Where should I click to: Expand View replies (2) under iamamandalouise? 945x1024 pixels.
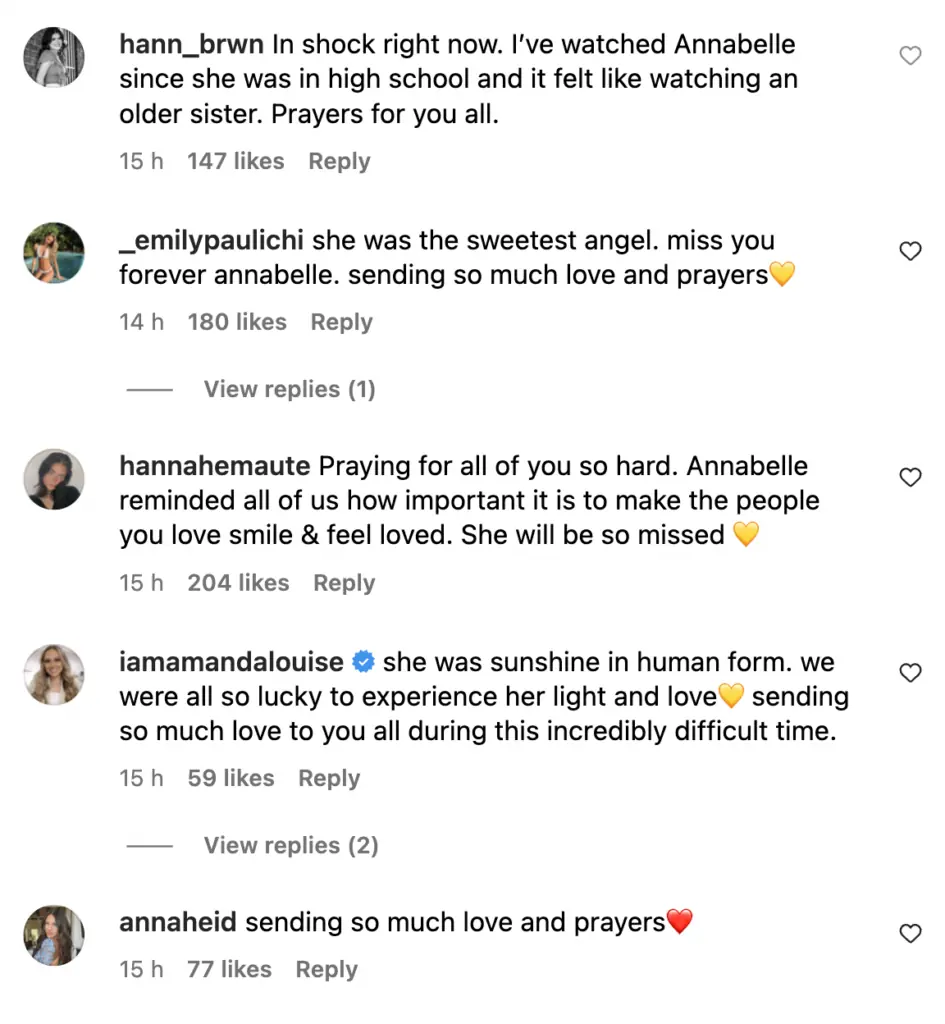[x=291, y=846]
